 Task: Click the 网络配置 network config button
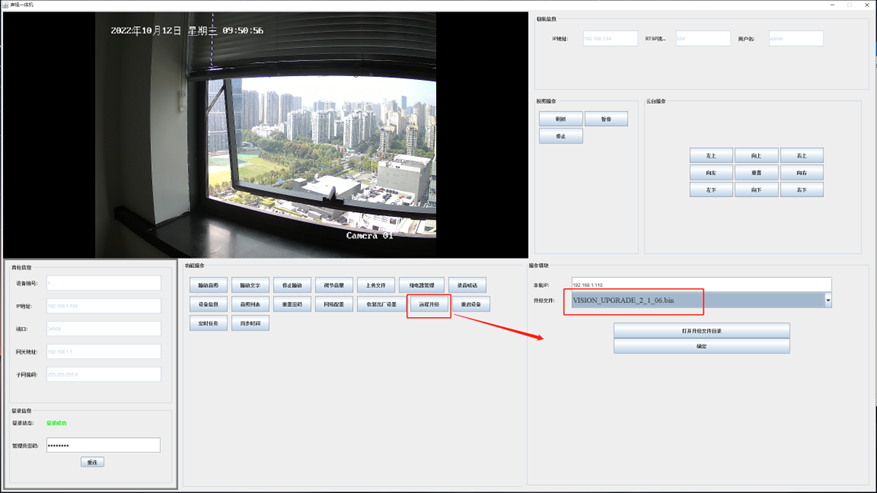[x=334, y=304]
